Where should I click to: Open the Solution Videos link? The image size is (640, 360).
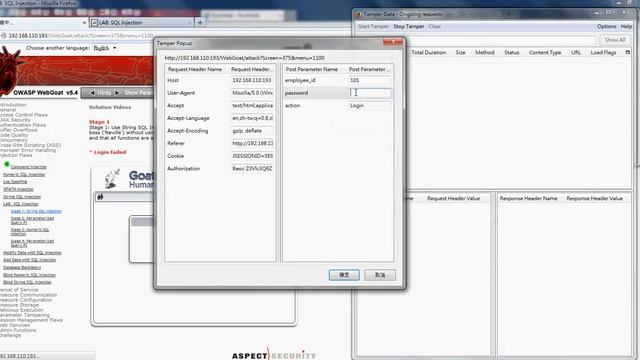click(110, 107)
